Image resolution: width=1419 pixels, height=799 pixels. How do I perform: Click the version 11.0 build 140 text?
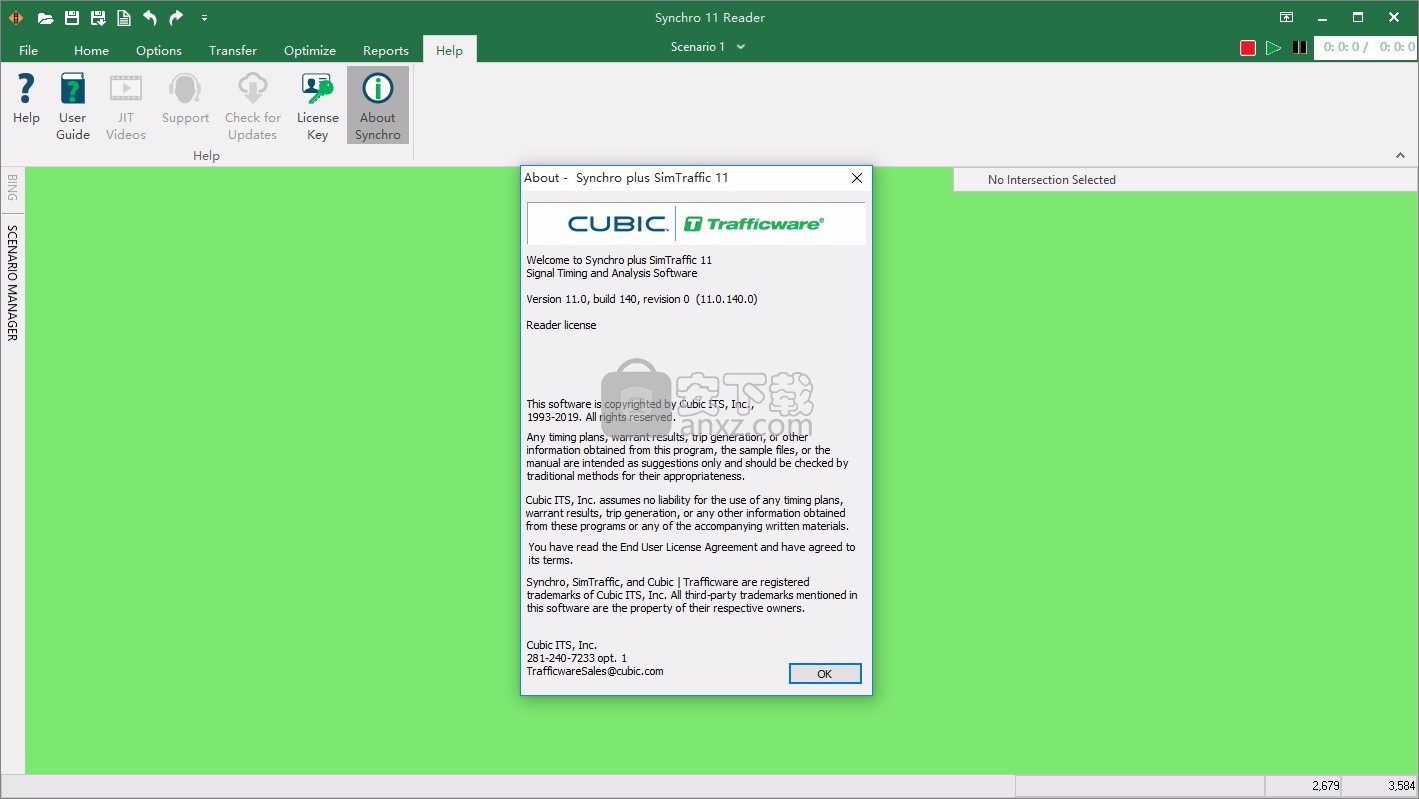click(642, 299)
